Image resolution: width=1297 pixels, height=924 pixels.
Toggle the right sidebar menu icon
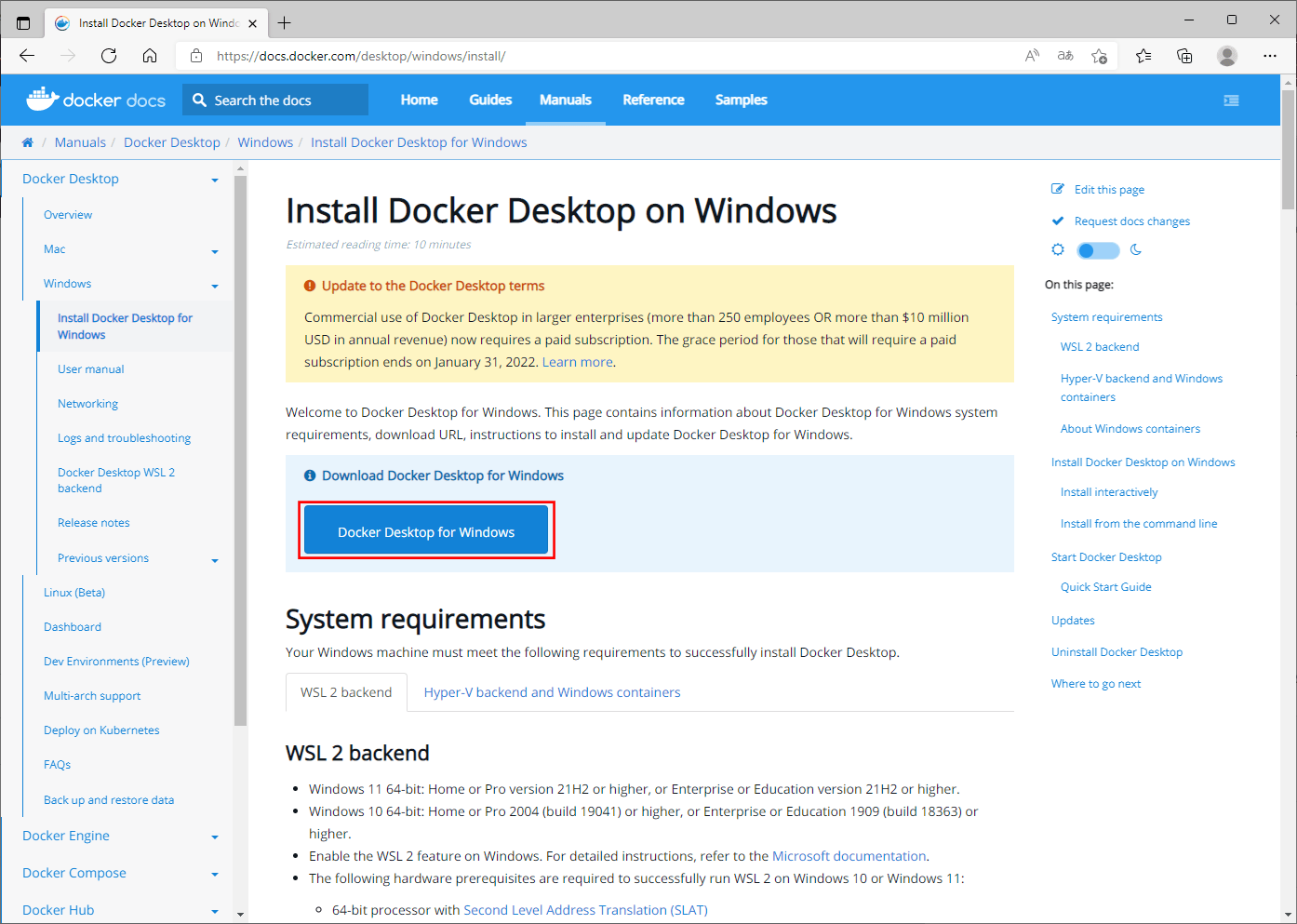[x=1231, y=100]
